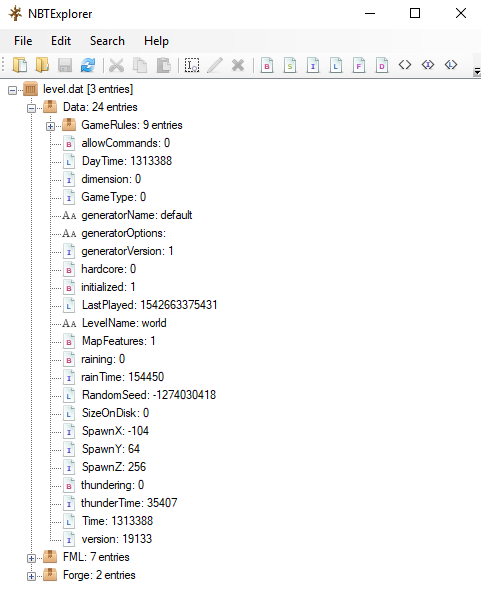Select the hardcore: 0 entry

click(x=109, y=269)
